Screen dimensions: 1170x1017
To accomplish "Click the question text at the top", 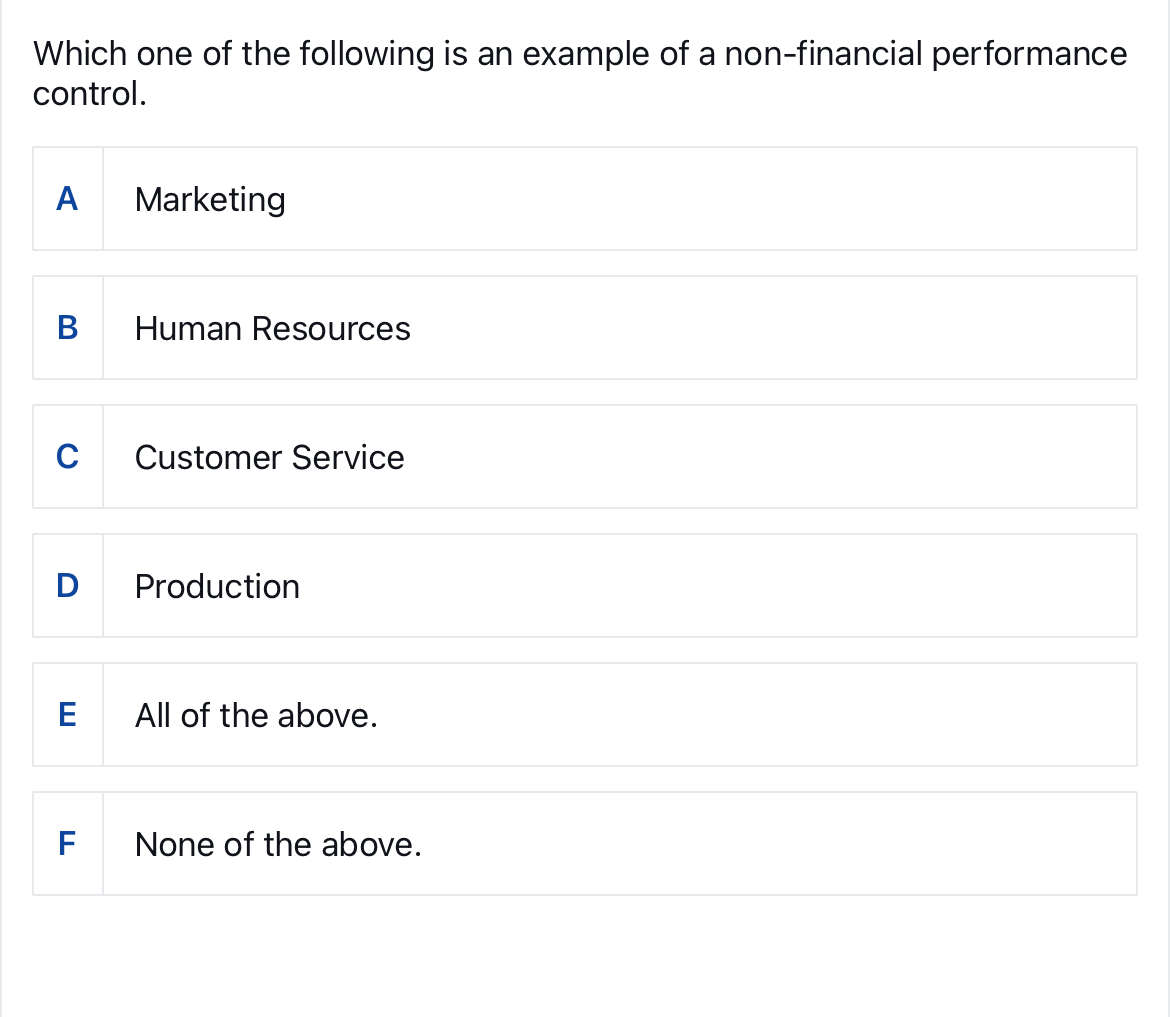I will (579, 73).
